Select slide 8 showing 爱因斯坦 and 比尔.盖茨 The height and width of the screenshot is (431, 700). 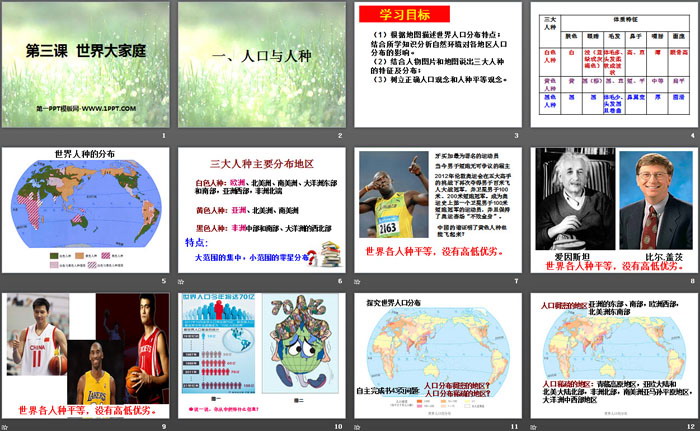tap(614, 210)
